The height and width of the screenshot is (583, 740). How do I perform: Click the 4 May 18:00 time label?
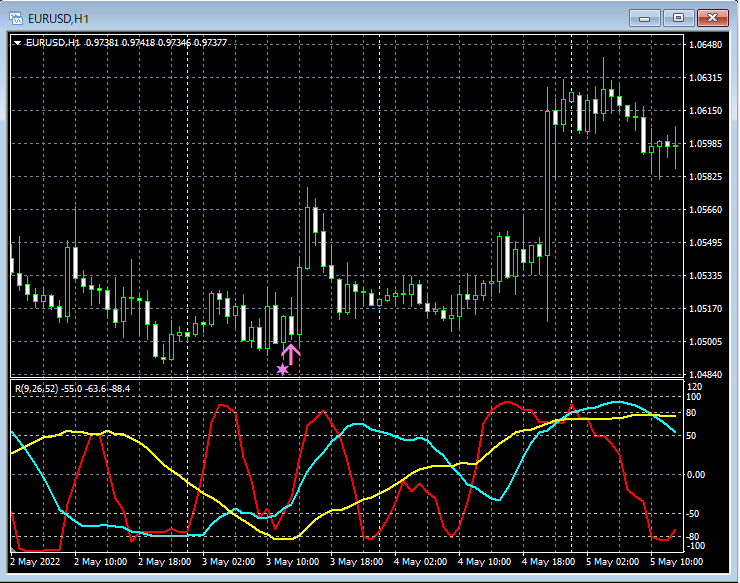pos(548,562)
